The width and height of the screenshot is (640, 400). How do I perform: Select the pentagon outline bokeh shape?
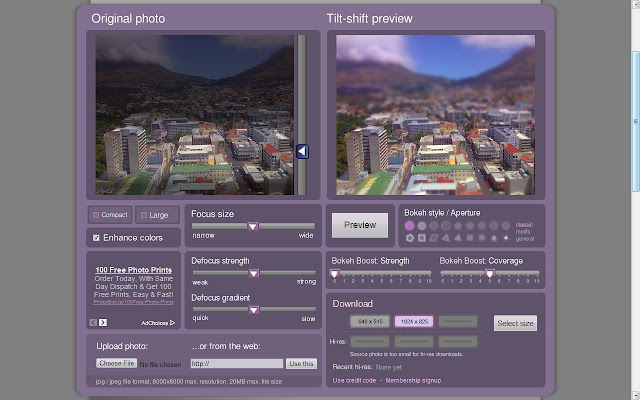(409, 238)
